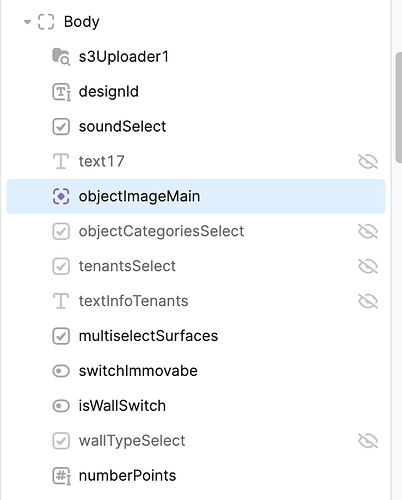Select the designId component label

click(x=109, y=92)
